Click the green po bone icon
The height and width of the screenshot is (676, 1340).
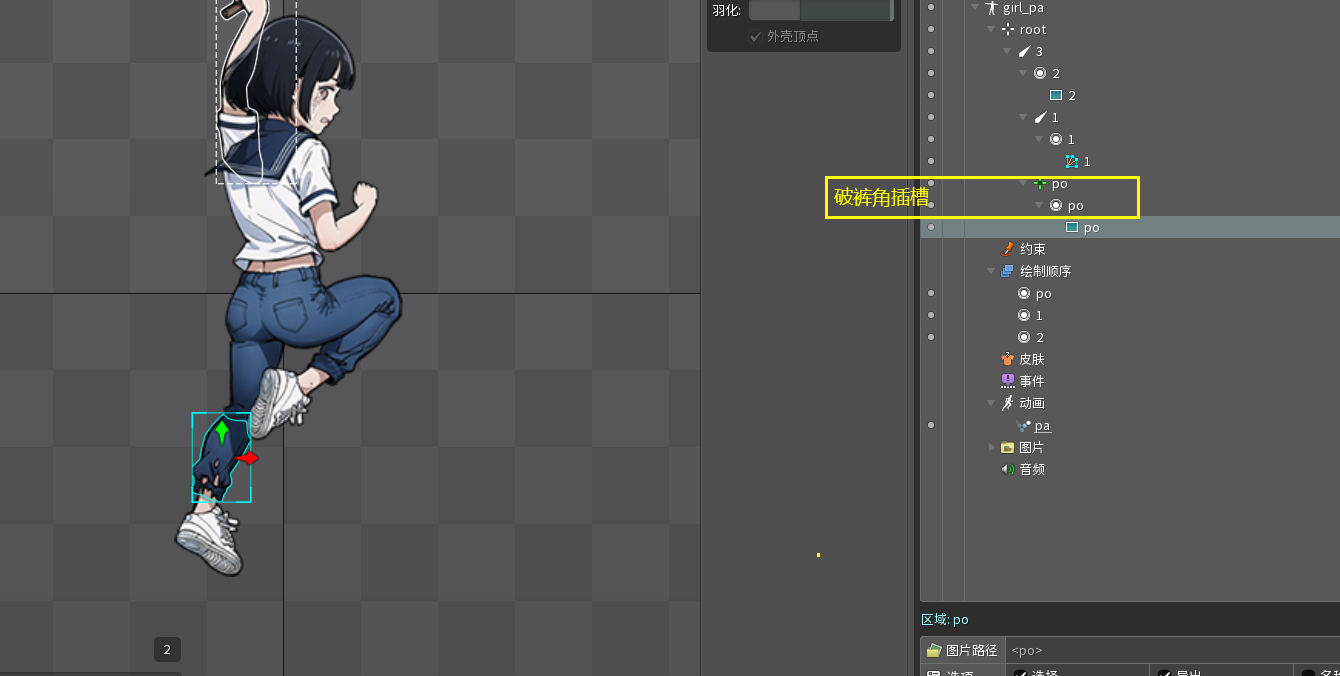(1039, 184)
